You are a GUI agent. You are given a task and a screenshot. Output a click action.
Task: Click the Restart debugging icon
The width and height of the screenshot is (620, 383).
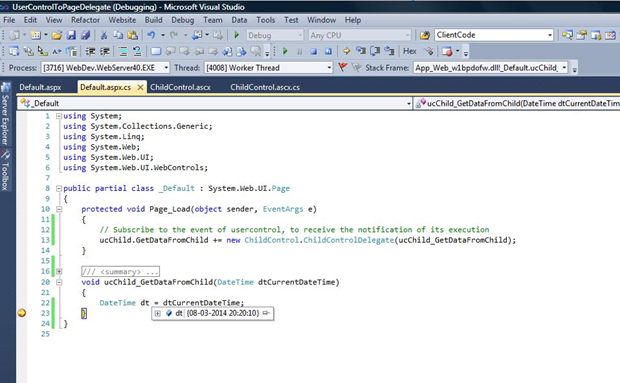tap(328, 51)
